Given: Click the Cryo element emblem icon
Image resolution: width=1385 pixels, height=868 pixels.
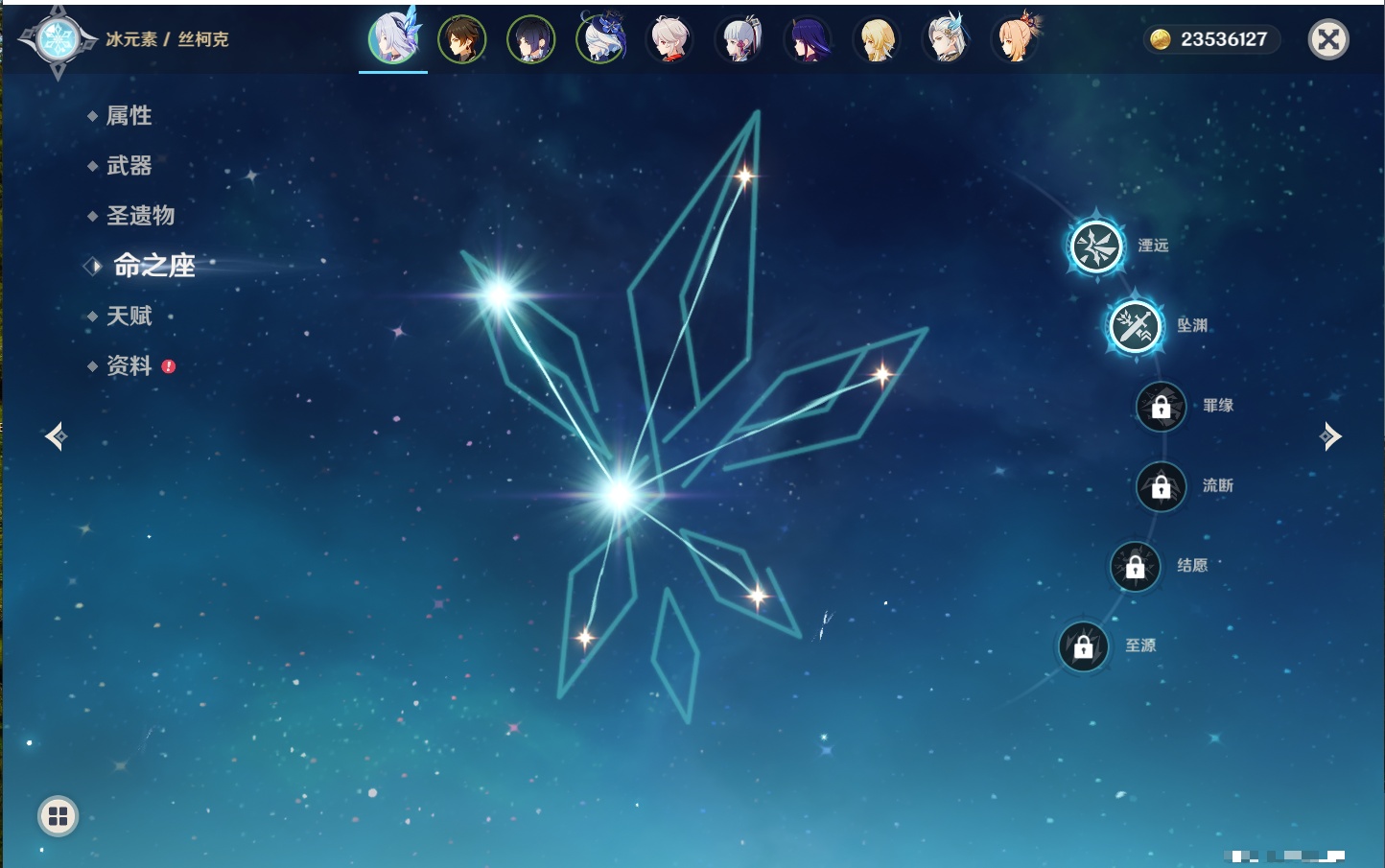Looking at the screenshot, I should pyautogui.click(x=58, y=40).
